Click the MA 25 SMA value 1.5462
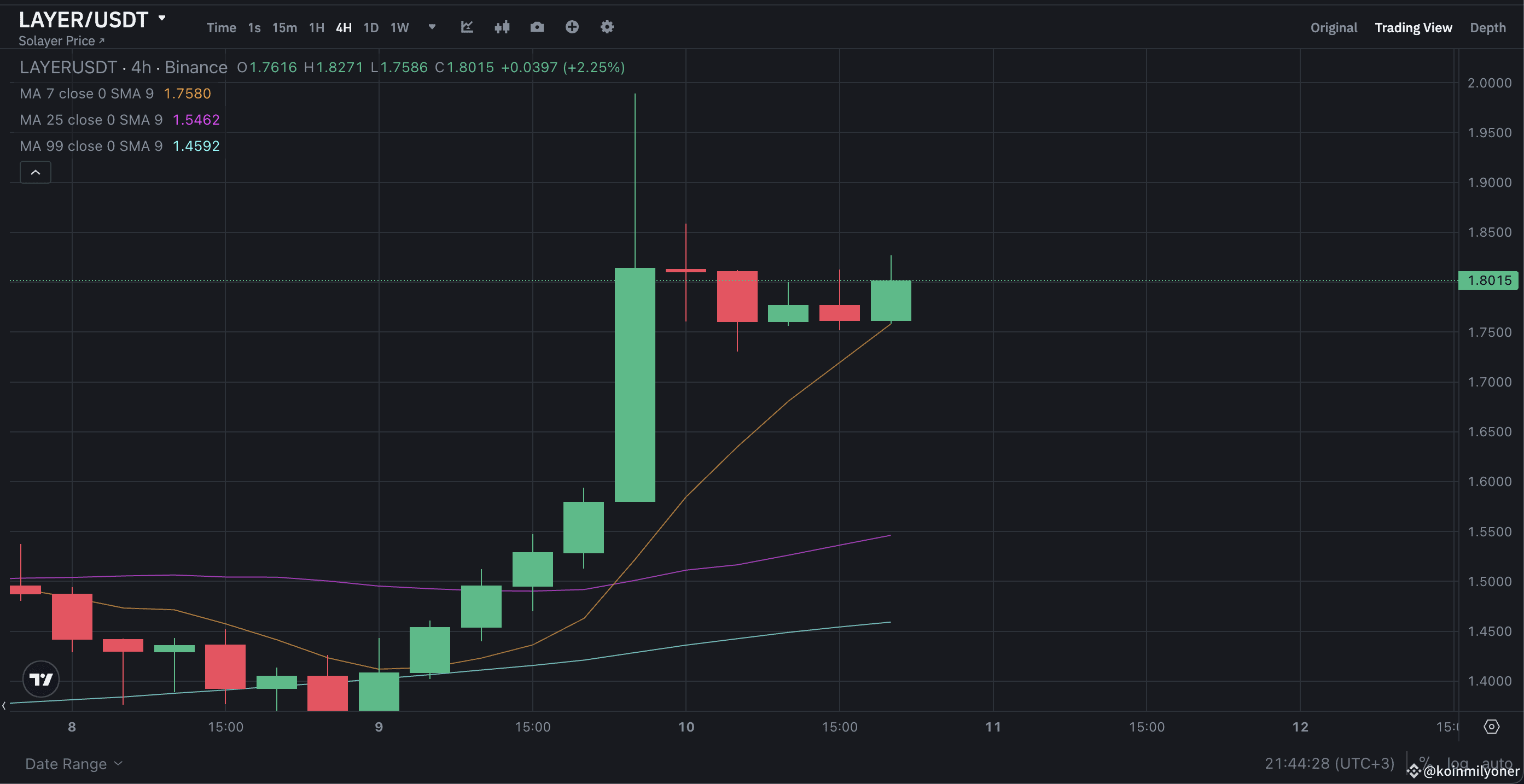Screen dimensions: 1524x784 point(196,119)
